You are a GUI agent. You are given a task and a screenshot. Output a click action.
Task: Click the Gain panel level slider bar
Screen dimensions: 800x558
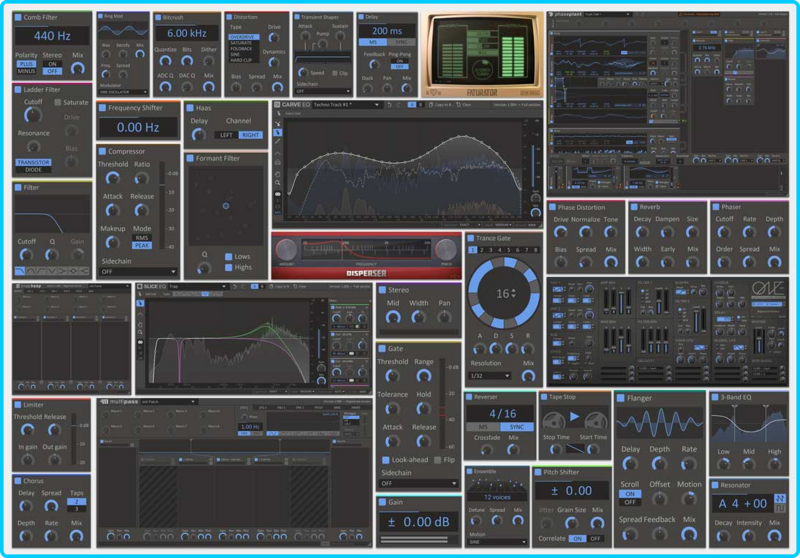click(x=418, y=539)
